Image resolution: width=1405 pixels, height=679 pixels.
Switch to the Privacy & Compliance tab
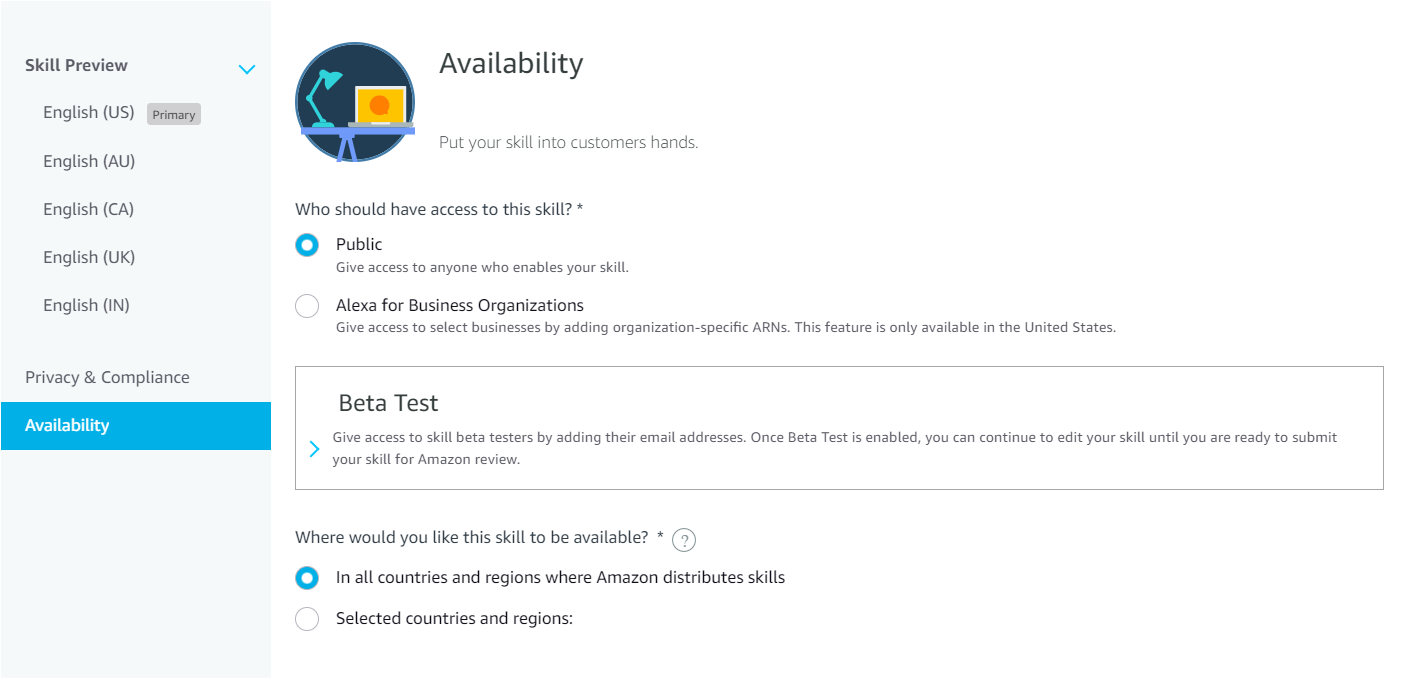[x=107, y=377]
